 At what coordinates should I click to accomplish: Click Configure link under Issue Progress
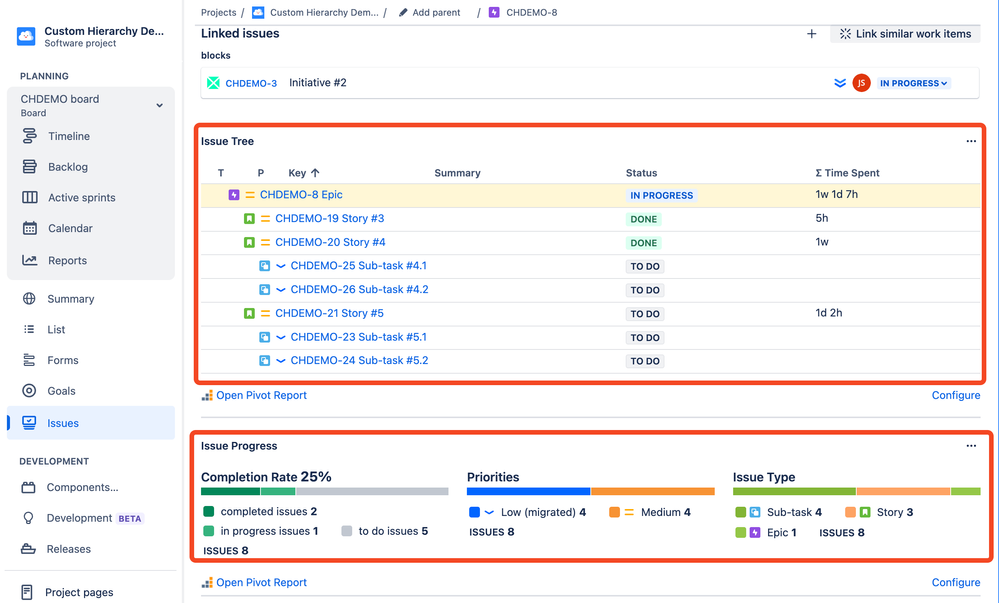click(x=956, y=582)
